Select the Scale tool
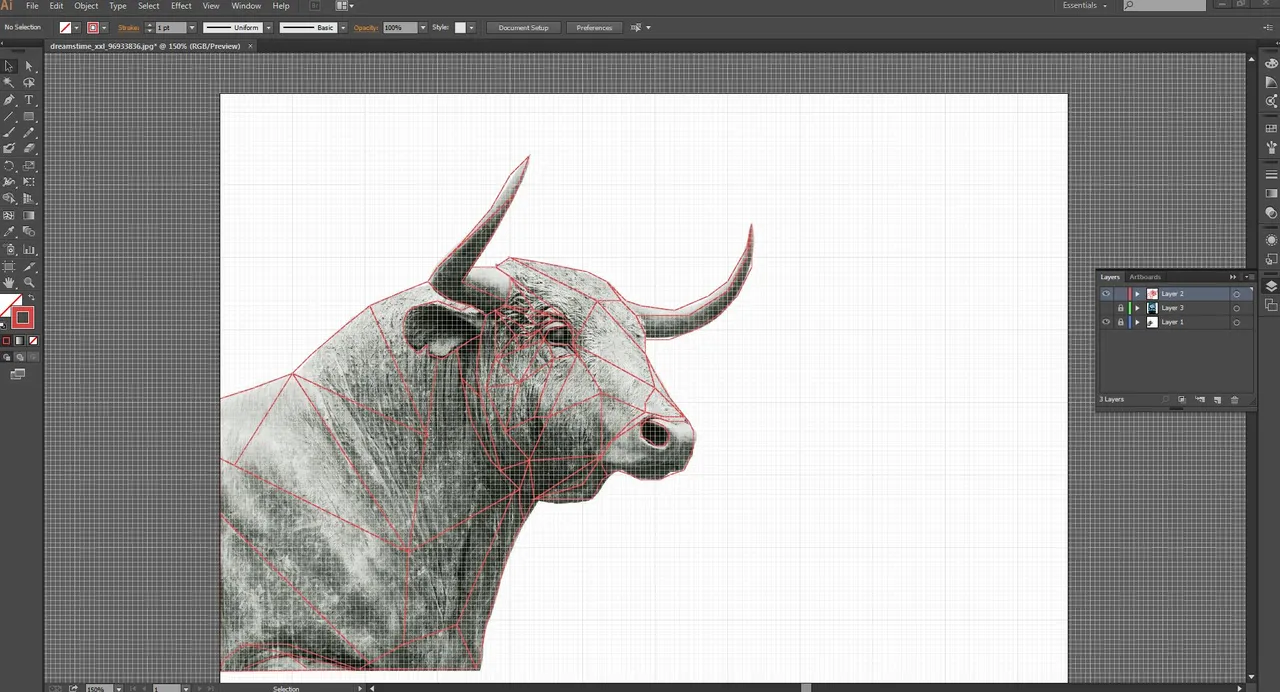The width and height of the screenshot is (1280, 692). [29, 166]
